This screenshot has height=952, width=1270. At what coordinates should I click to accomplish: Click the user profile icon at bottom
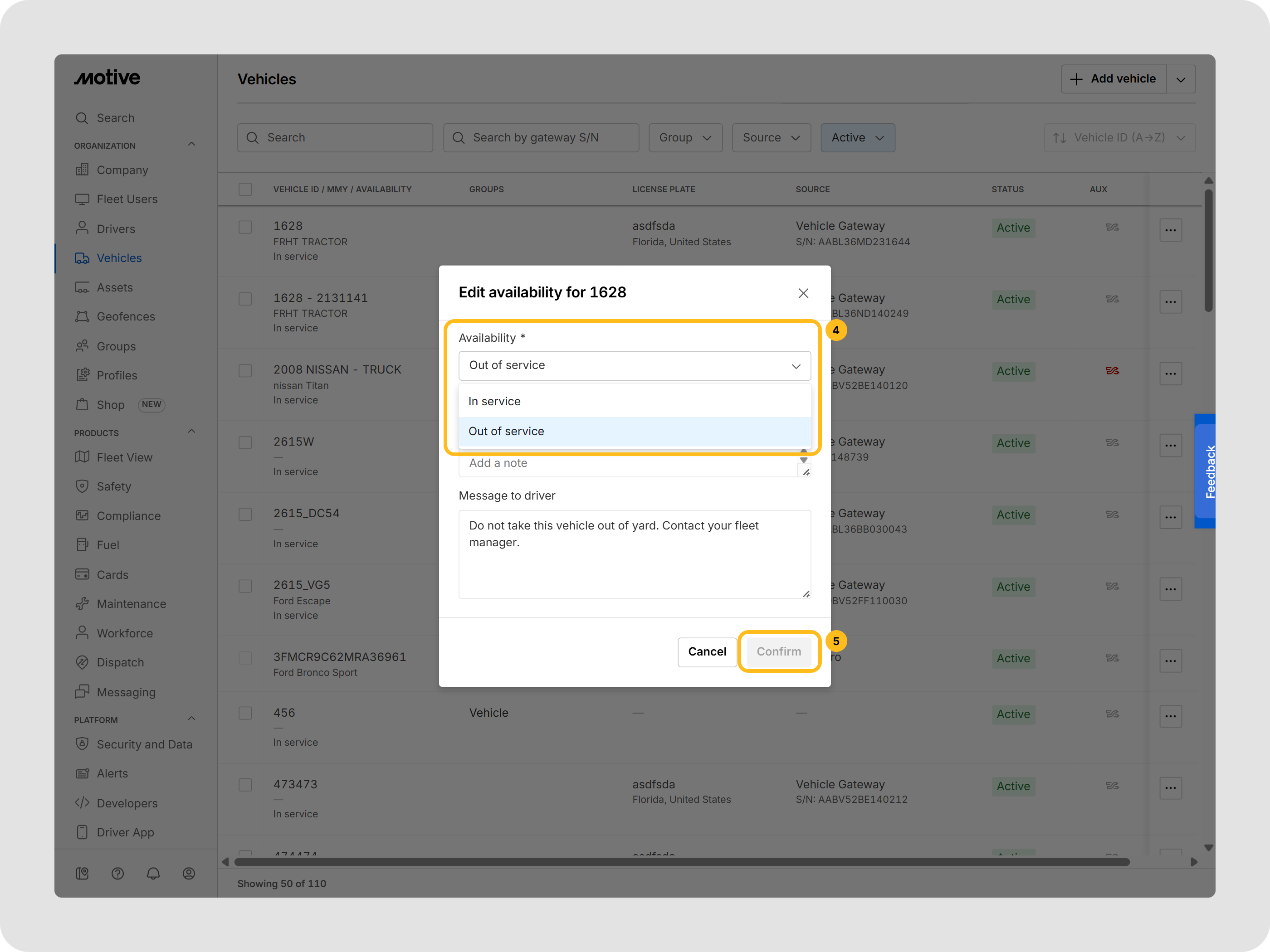(x=188, y=874)
